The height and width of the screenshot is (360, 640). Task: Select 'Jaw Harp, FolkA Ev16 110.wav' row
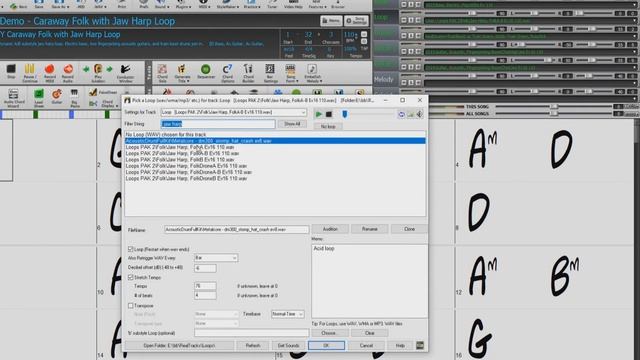click(275, 147)
